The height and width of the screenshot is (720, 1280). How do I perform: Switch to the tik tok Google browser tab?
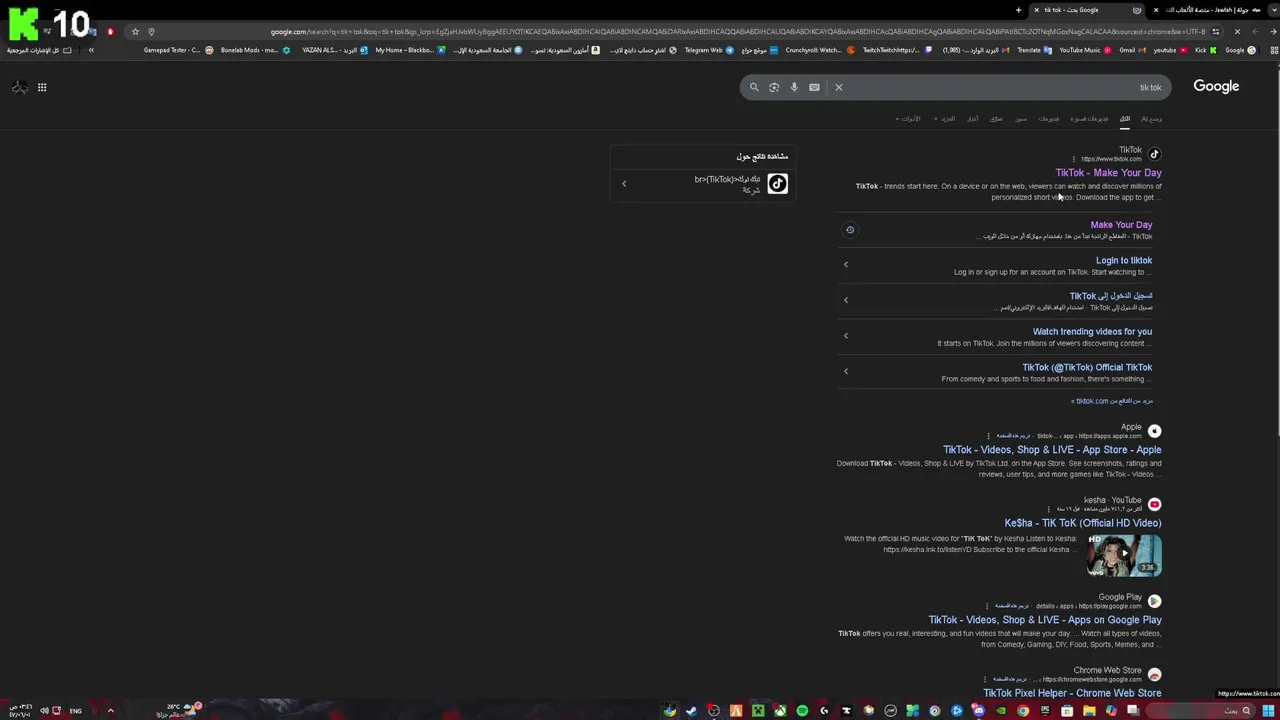(1085, 10)
